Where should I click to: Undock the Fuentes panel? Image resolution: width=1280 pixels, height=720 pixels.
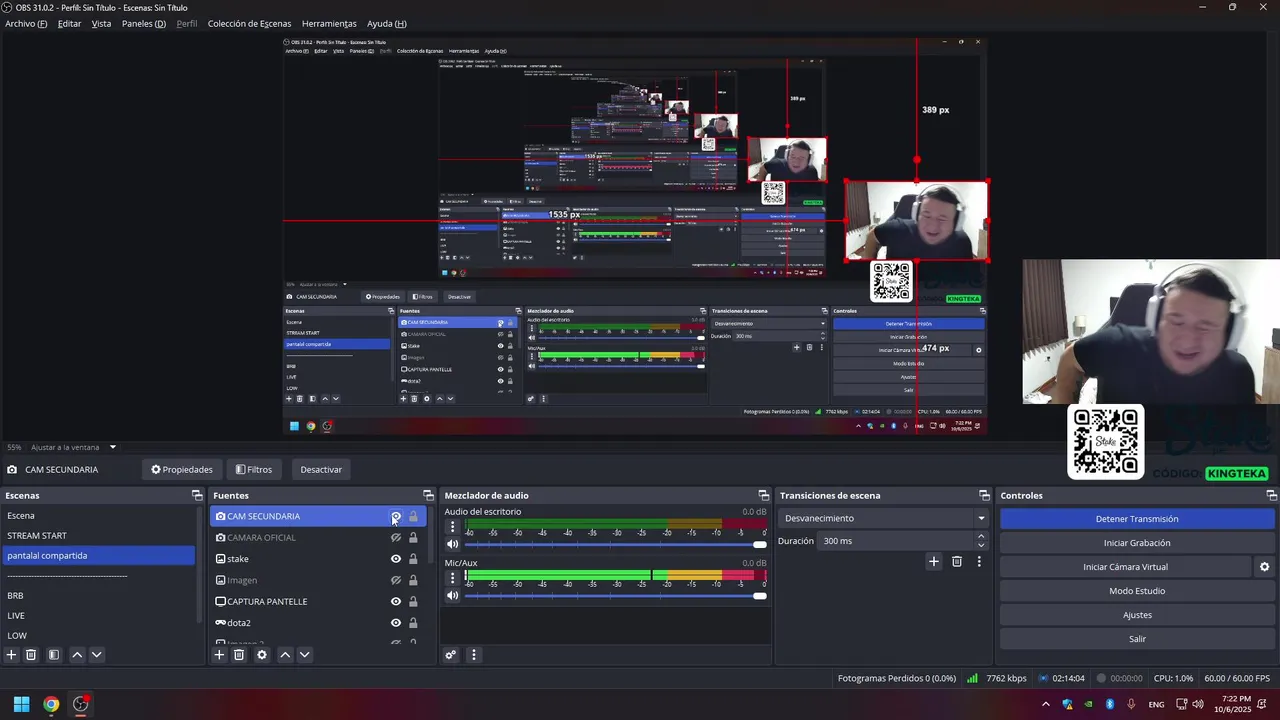coord(428,496)
